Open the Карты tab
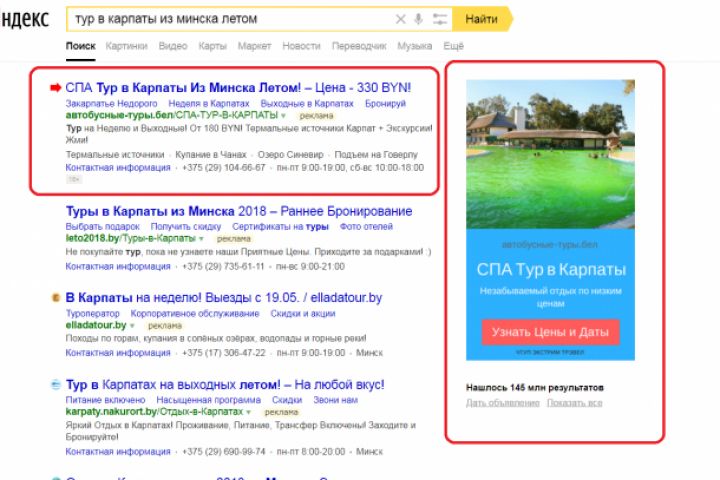 pos(212,46)
